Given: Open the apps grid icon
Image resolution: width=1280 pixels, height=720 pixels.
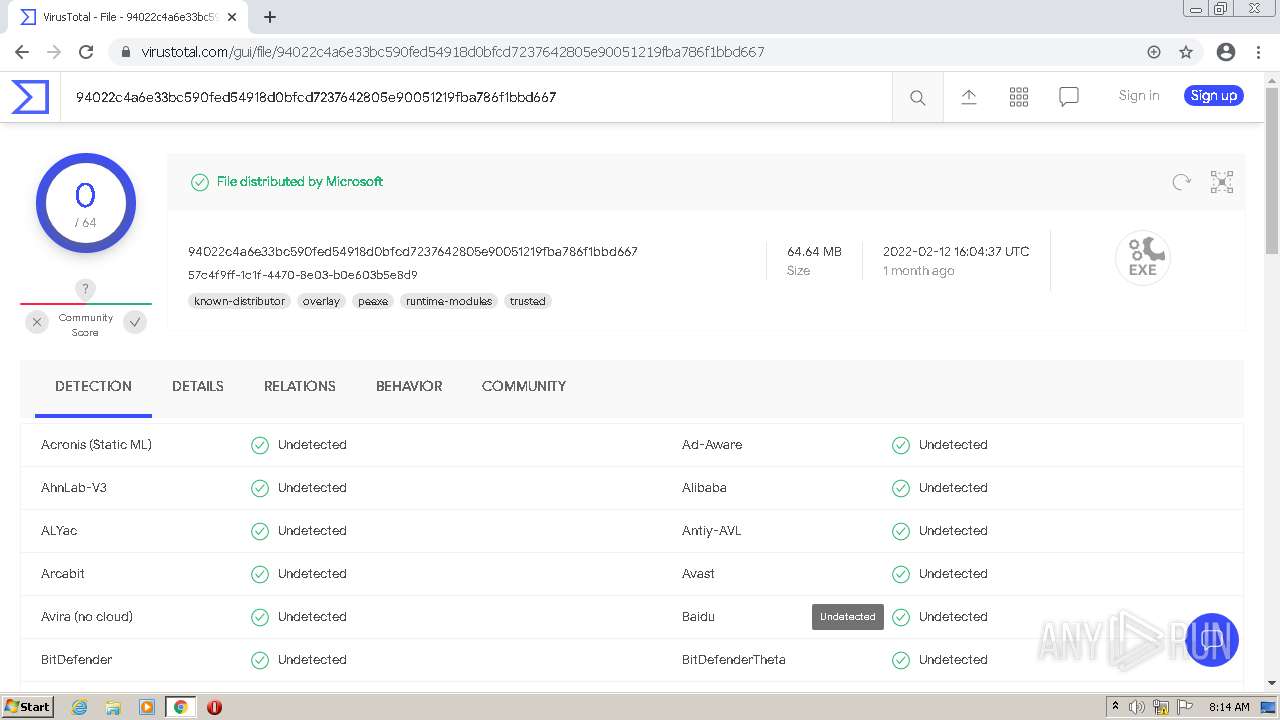Looking at the screenshot, I should [x=1018, y=96].
